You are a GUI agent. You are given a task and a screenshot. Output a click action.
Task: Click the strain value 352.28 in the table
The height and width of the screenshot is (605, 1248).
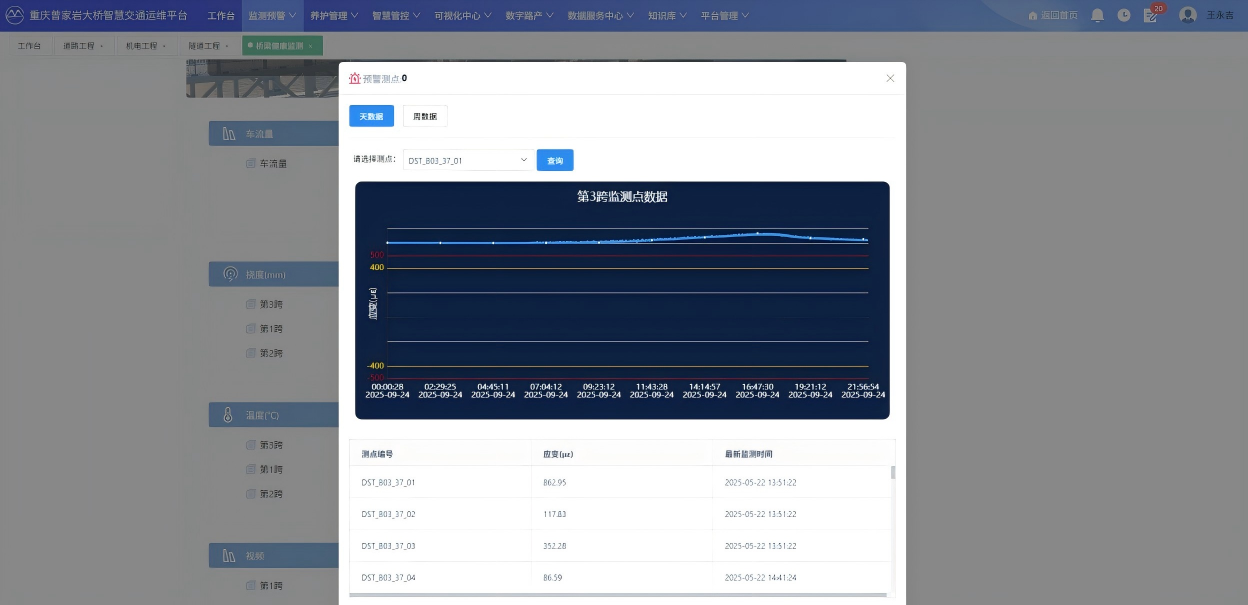[x=555, y=546]
